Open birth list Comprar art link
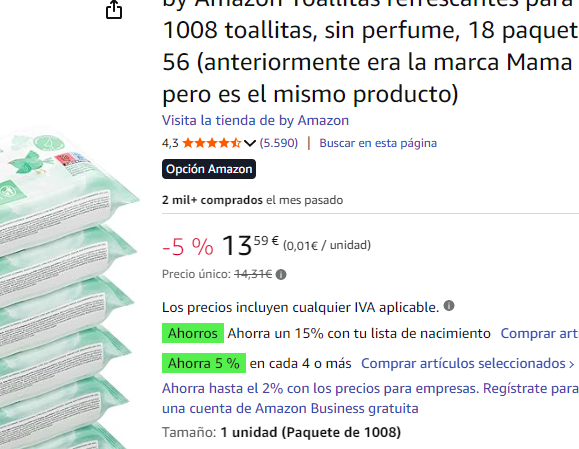The width and height of the screenshot is (579, 449). click(x=539, y=333)
